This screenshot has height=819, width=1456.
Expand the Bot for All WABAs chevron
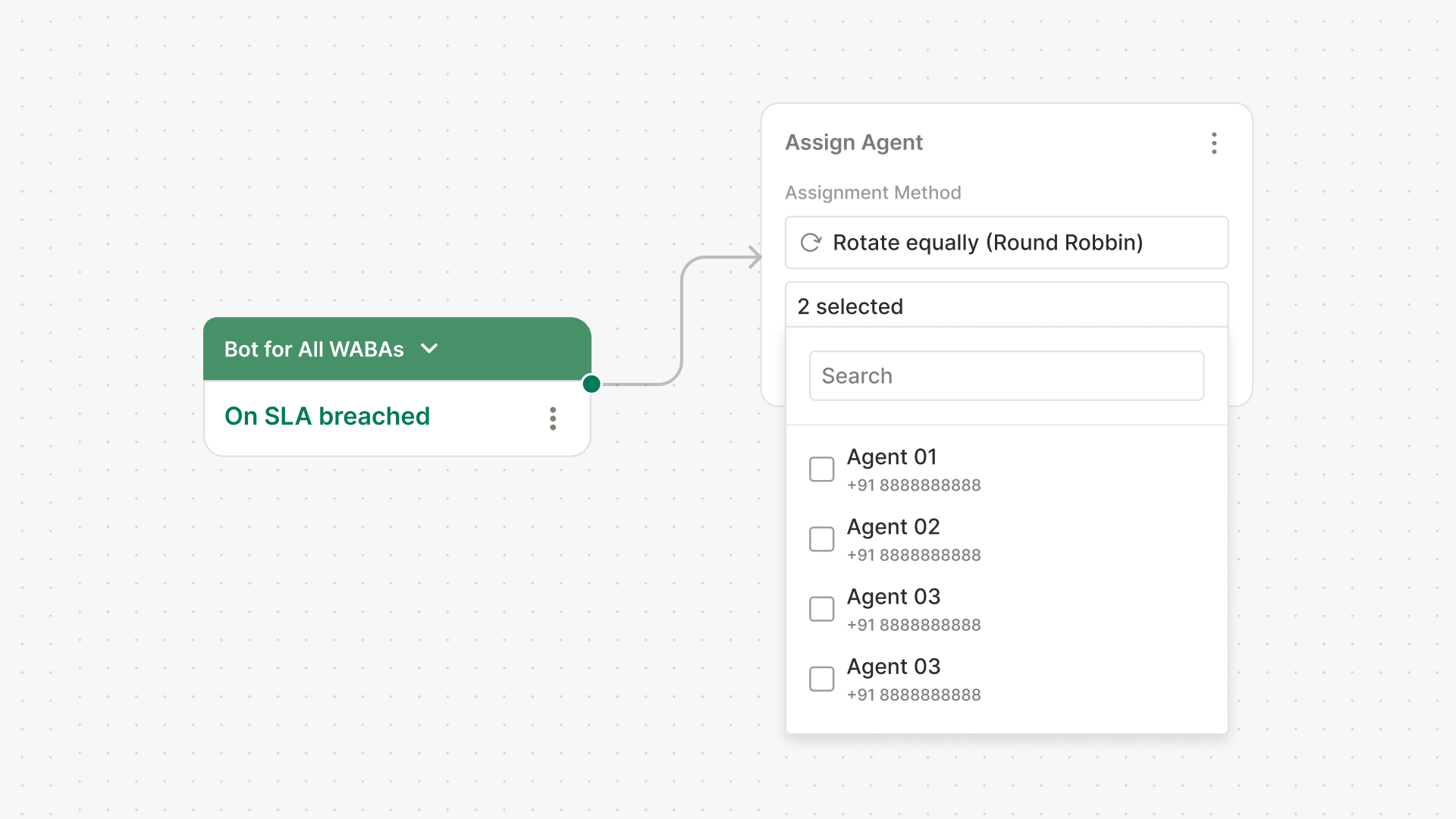click(429, 349)
